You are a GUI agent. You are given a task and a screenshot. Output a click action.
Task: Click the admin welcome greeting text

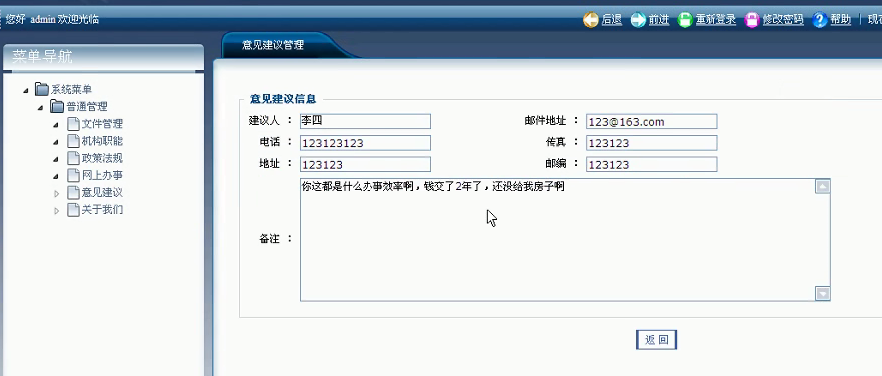coord(53,19)
